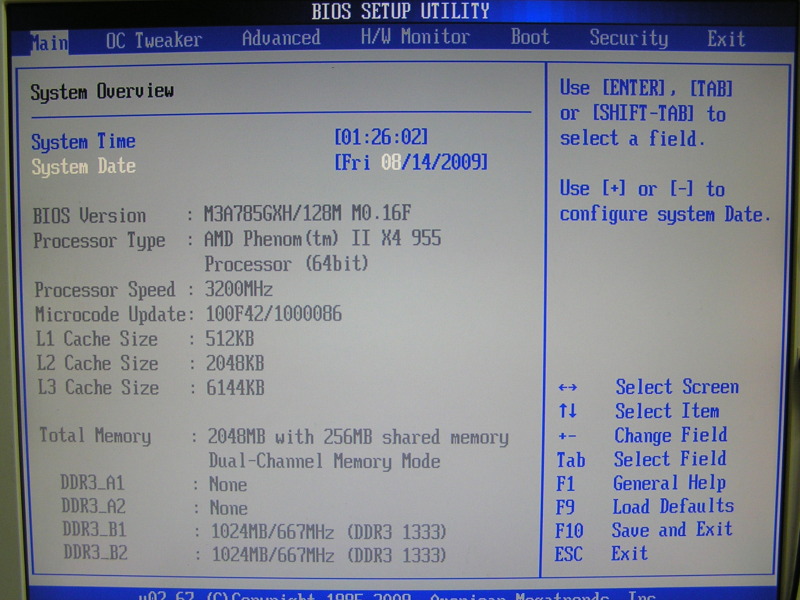
Task: Click the up-down arrows Select Item icon
Action: 568,410
